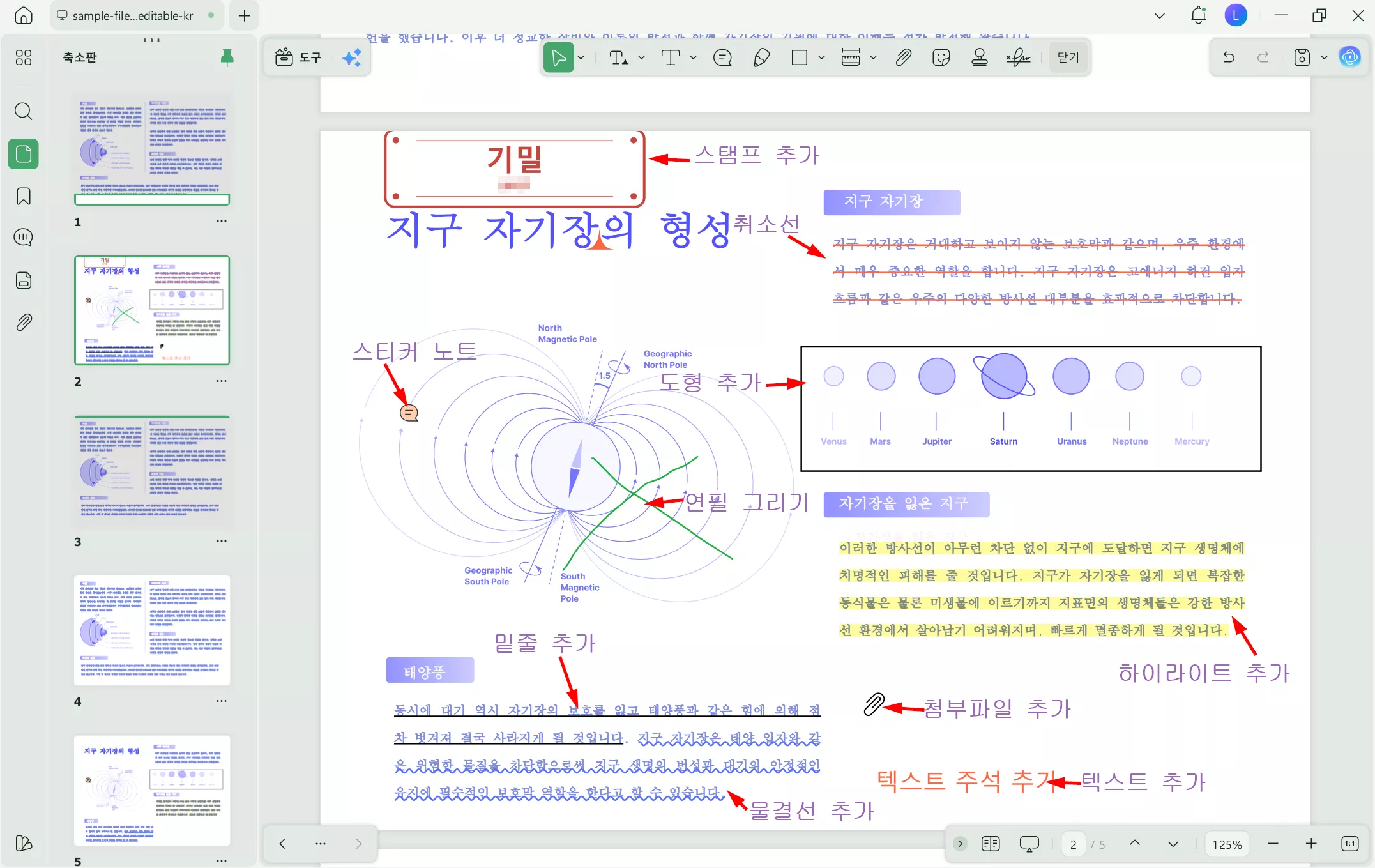This screenshot has width=1375, height=868.
Task: Open page 4 thumbnail
Action: pyautogui.click(x=152, y=630)
